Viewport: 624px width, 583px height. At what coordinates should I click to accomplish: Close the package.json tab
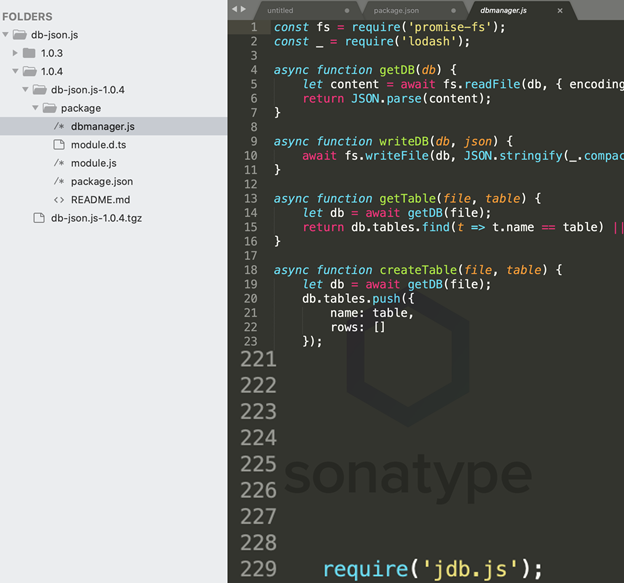point(451,10)
